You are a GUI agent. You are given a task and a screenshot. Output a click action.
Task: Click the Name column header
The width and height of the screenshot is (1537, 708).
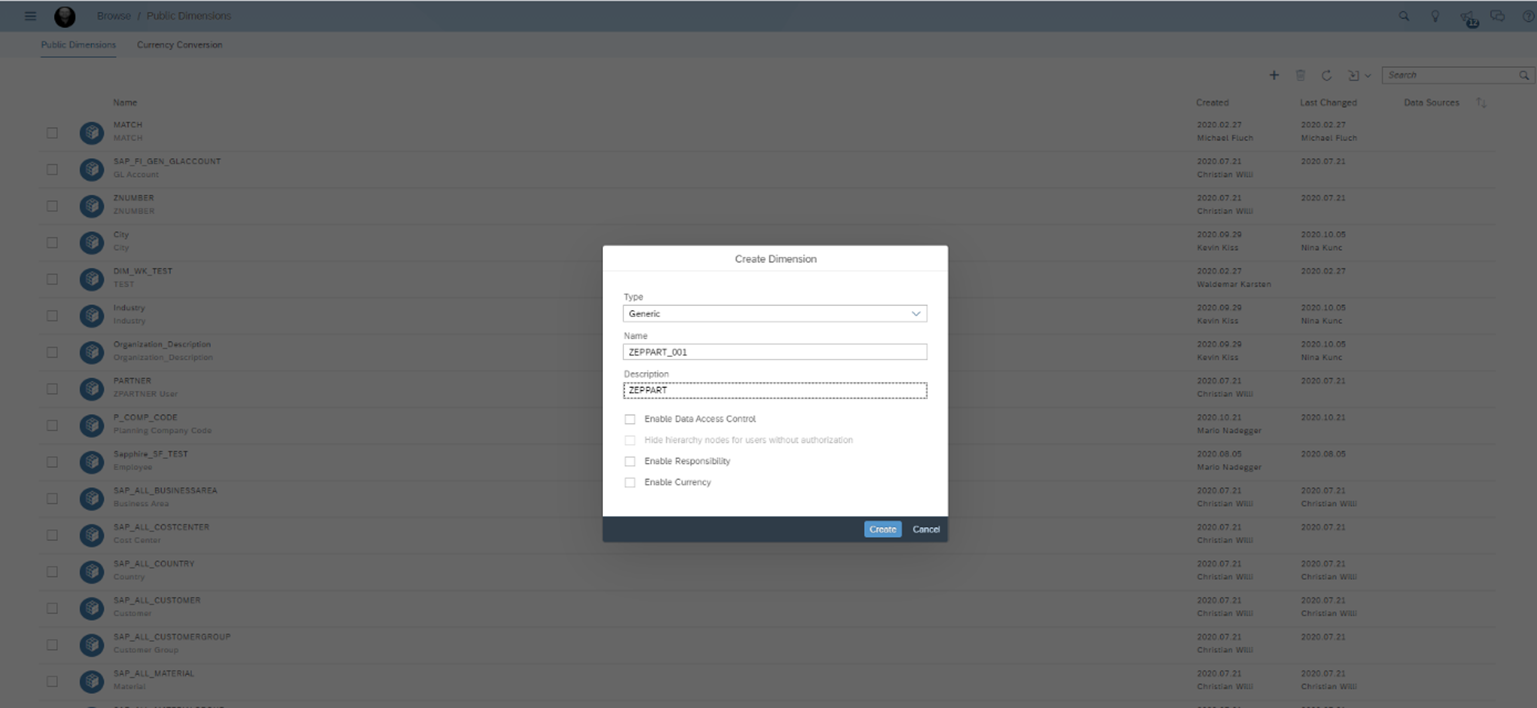pyautogui.click(x=125, y=103)
